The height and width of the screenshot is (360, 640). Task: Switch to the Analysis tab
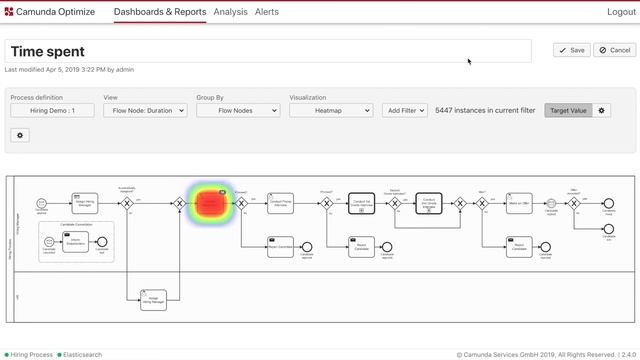click(231, 12)
